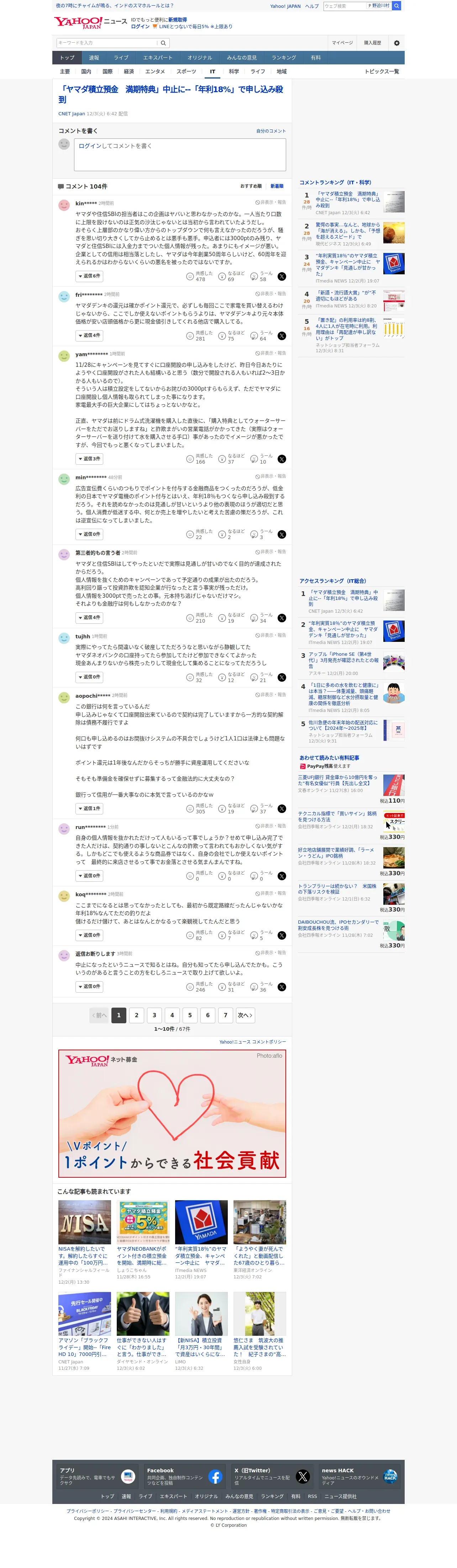Image resolution: width=457 pixels, height=1568 pixels.
Task: Click the Yahoo! JAPAN ニュース logo
Action: [90, 23]
